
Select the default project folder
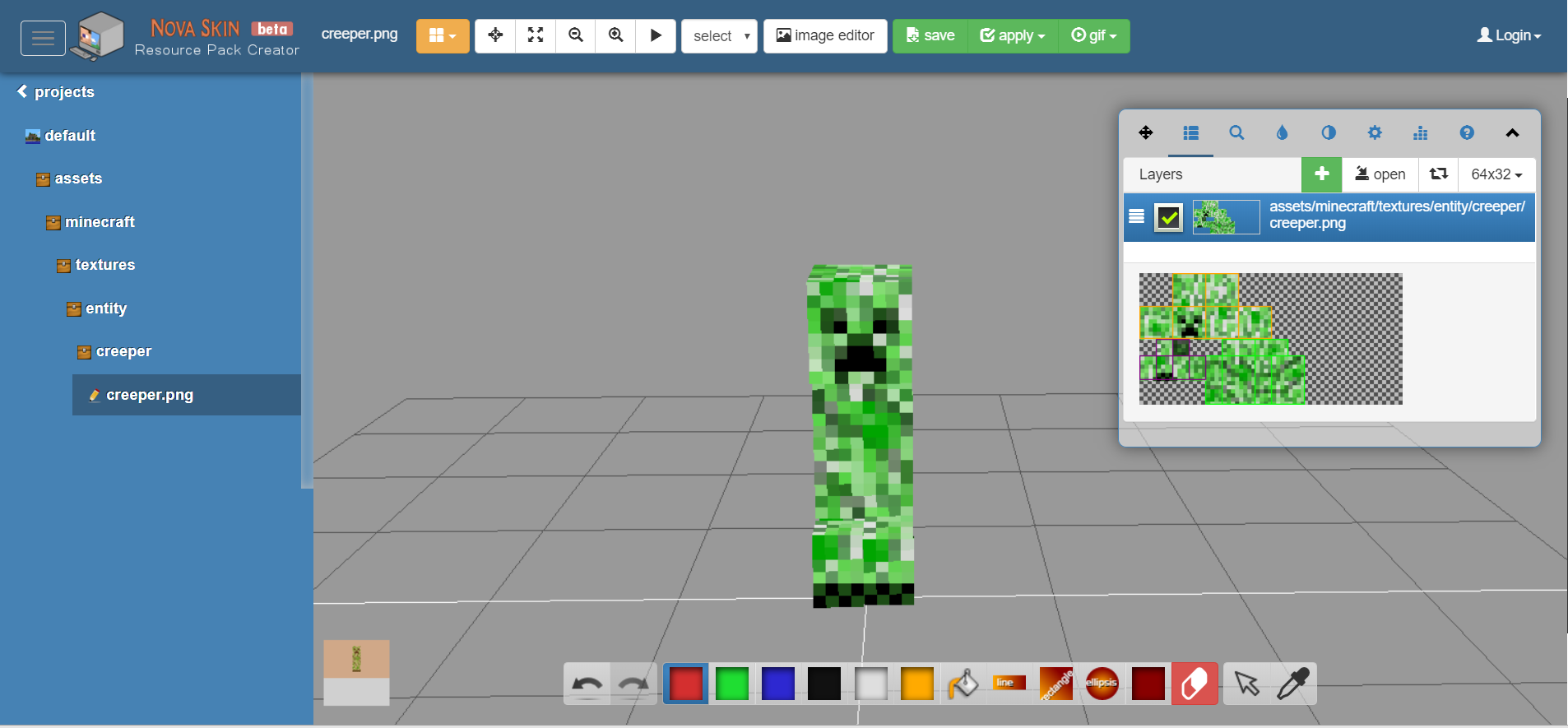[60, 136]
